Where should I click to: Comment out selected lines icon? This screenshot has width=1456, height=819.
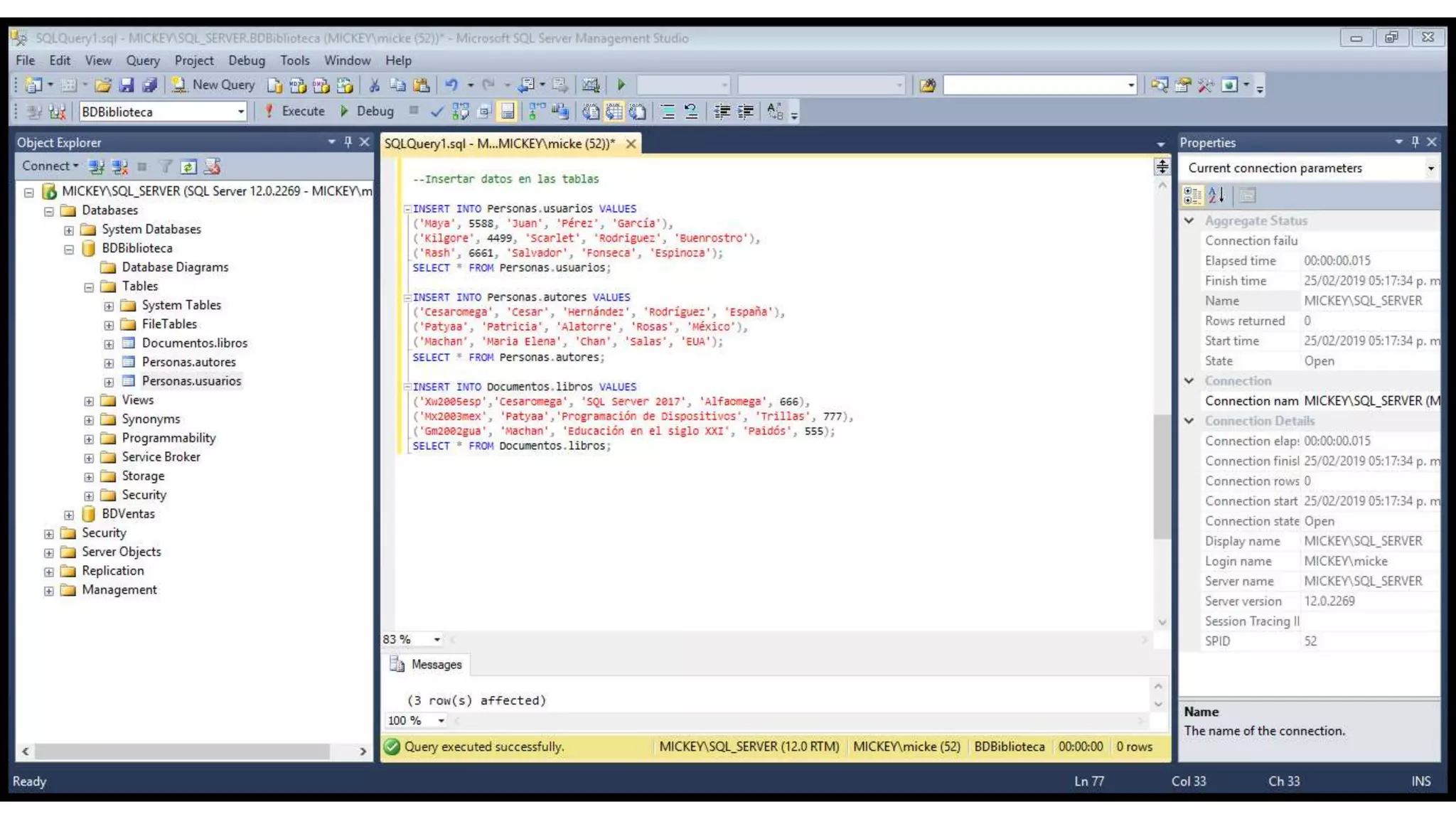click(x=668, y=112)
